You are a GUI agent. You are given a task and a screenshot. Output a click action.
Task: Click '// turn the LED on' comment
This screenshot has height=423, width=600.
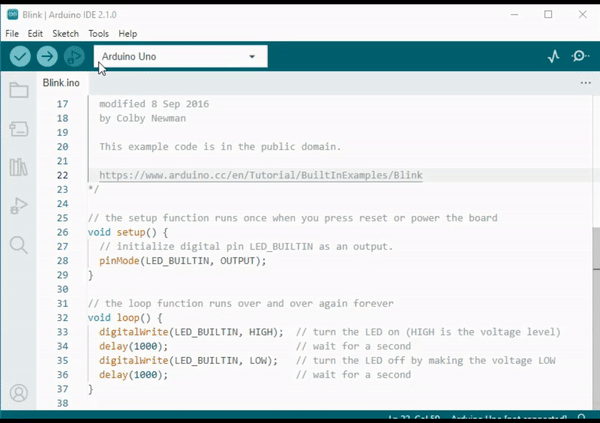pos(348,332)
